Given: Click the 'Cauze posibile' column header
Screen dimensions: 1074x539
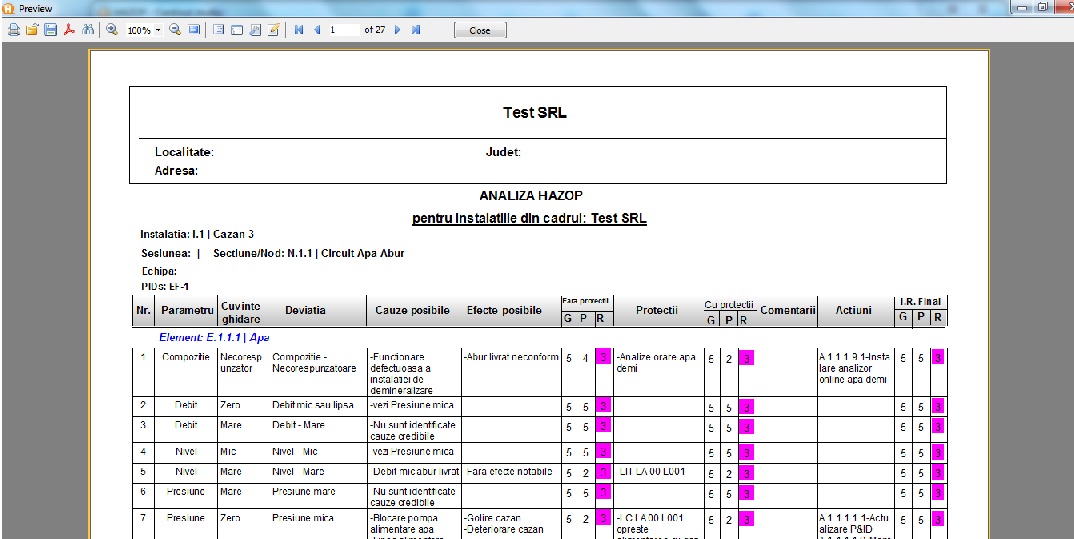Looking at the screenshot, I should click(412, 311).
